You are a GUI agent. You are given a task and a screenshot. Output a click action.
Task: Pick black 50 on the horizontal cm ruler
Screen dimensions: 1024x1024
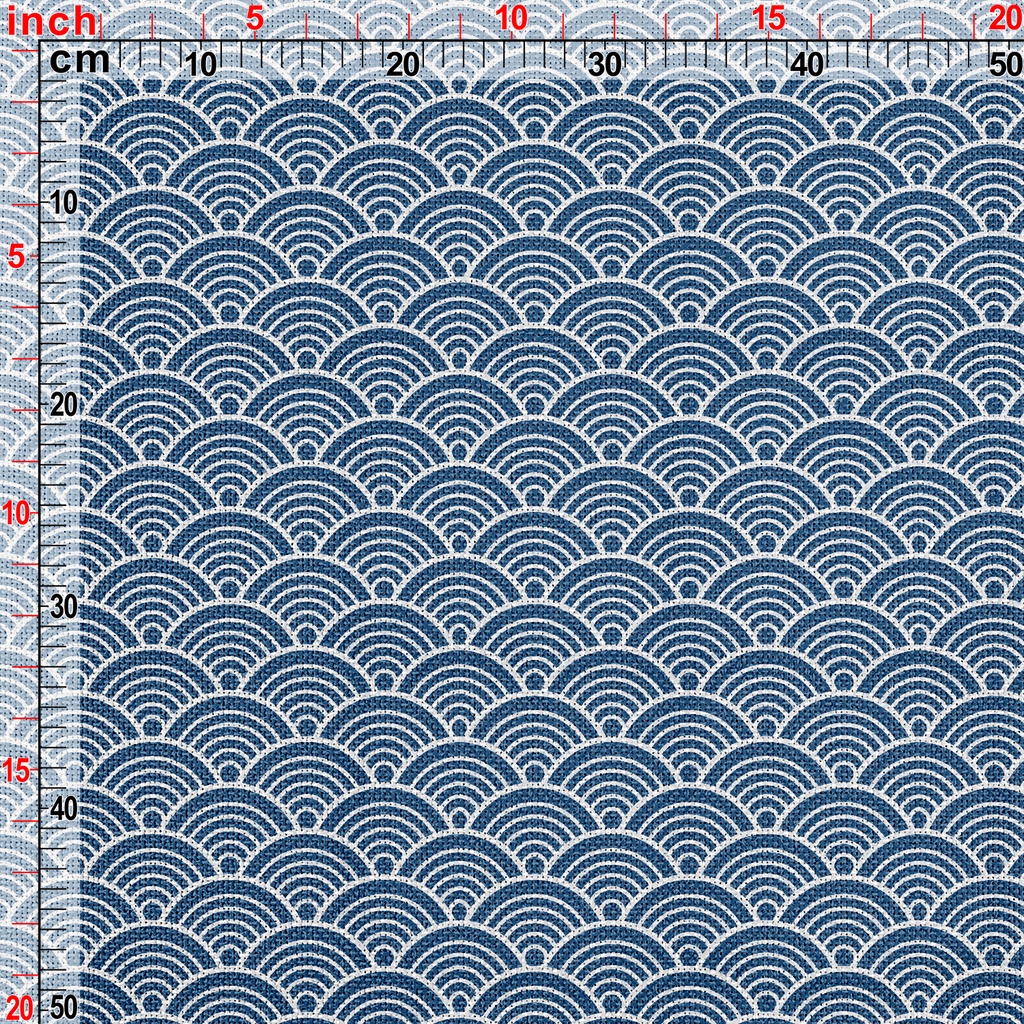point(1006,65)
